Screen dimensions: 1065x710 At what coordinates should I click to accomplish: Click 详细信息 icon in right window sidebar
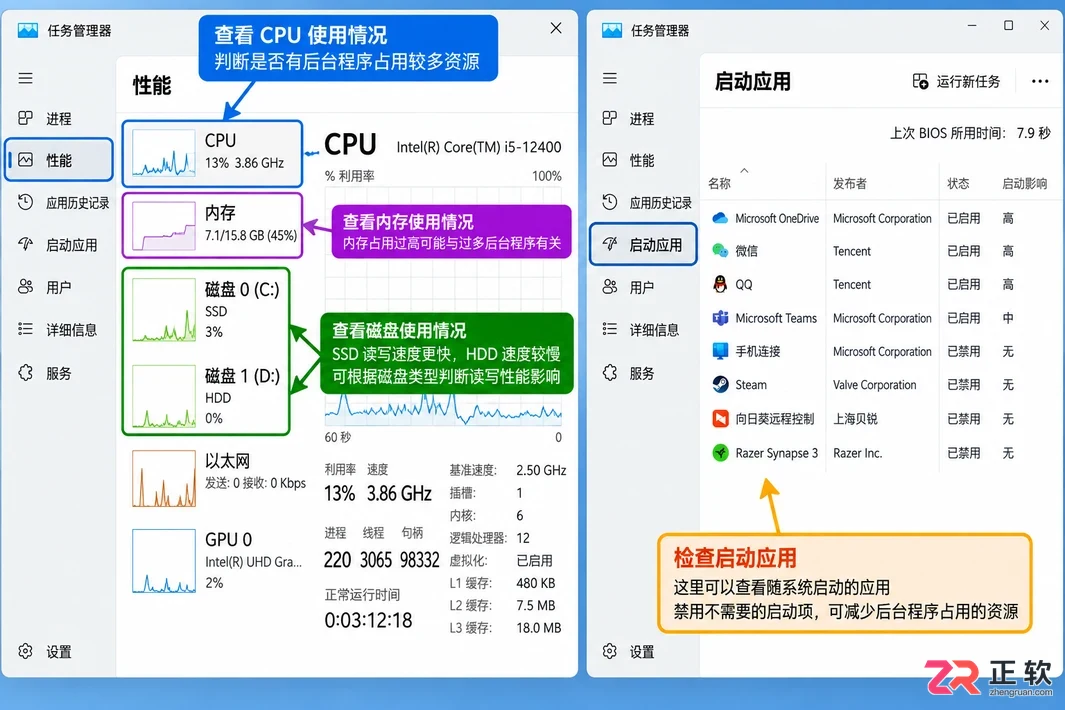pos(609,330)
